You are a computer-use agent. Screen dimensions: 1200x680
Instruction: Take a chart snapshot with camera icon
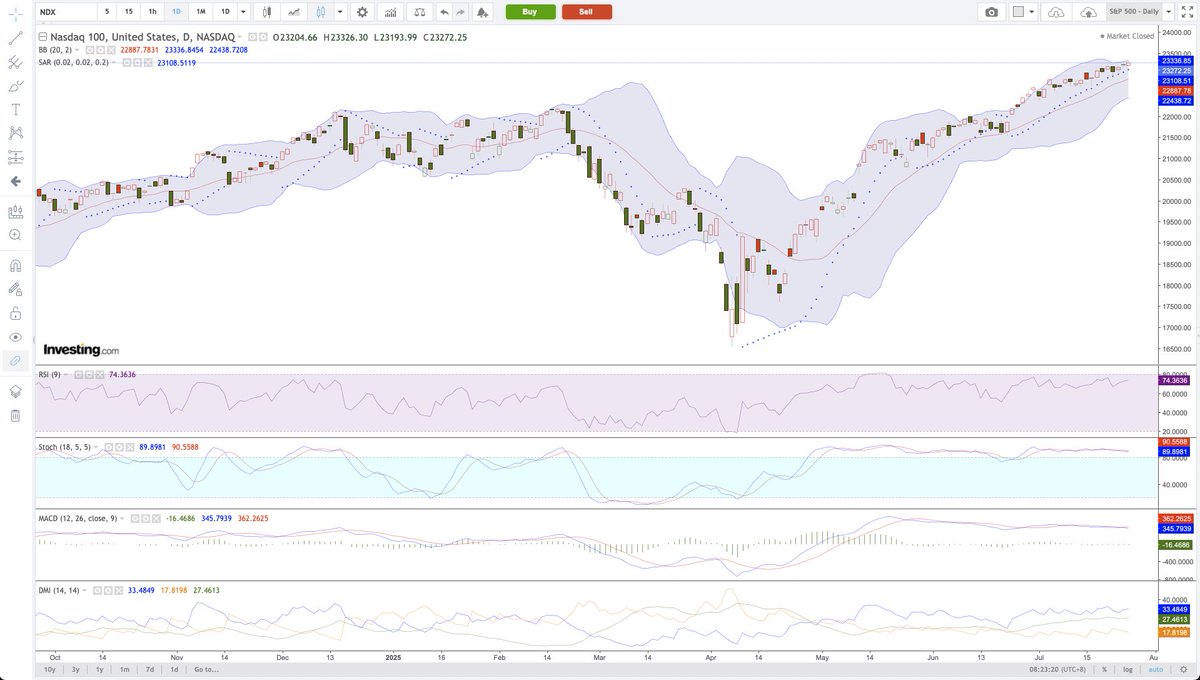(991, 12)
